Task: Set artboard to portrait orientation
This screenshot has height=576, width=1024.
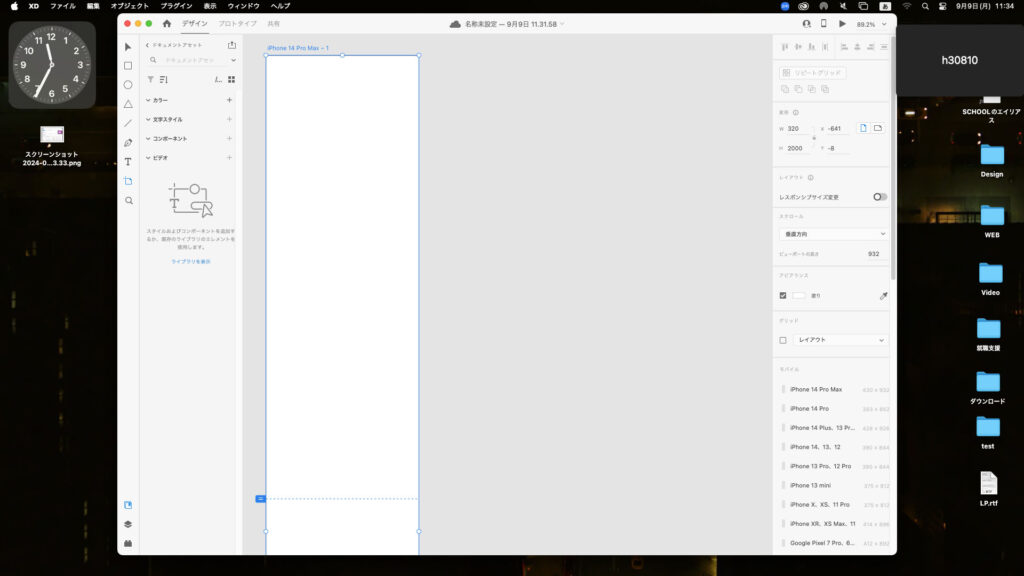Action: coord(863,129)
